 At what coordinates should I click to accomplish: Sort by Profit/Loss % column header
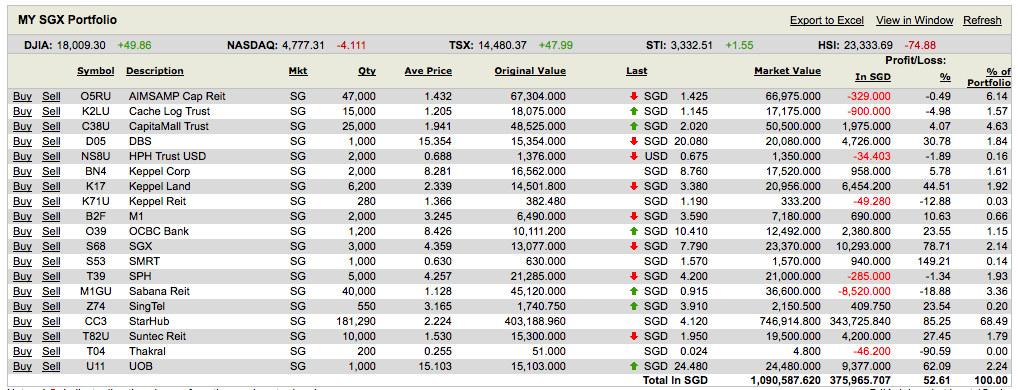click(x=945, y=77)
